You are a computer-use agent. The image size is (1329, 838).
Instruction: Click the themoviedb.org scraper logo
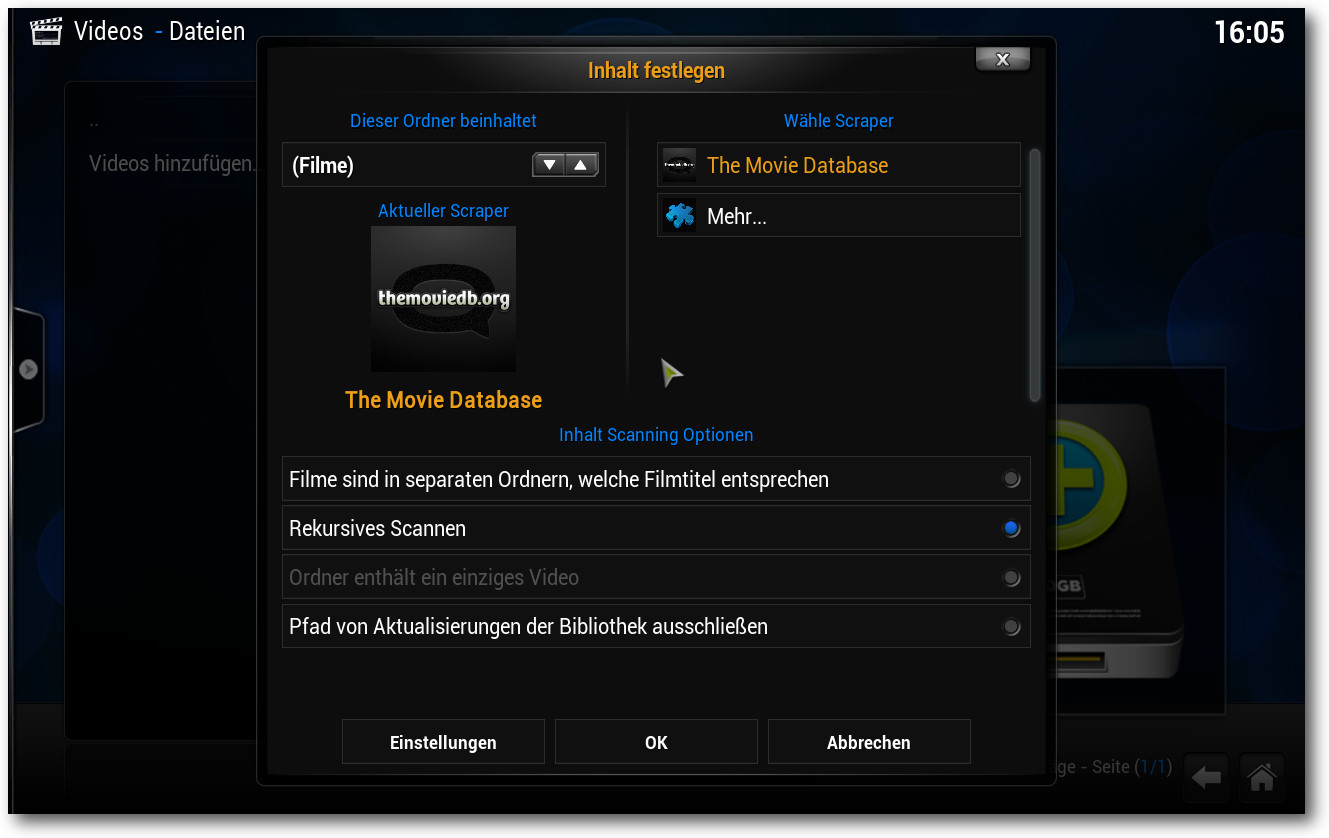[443, 299]
